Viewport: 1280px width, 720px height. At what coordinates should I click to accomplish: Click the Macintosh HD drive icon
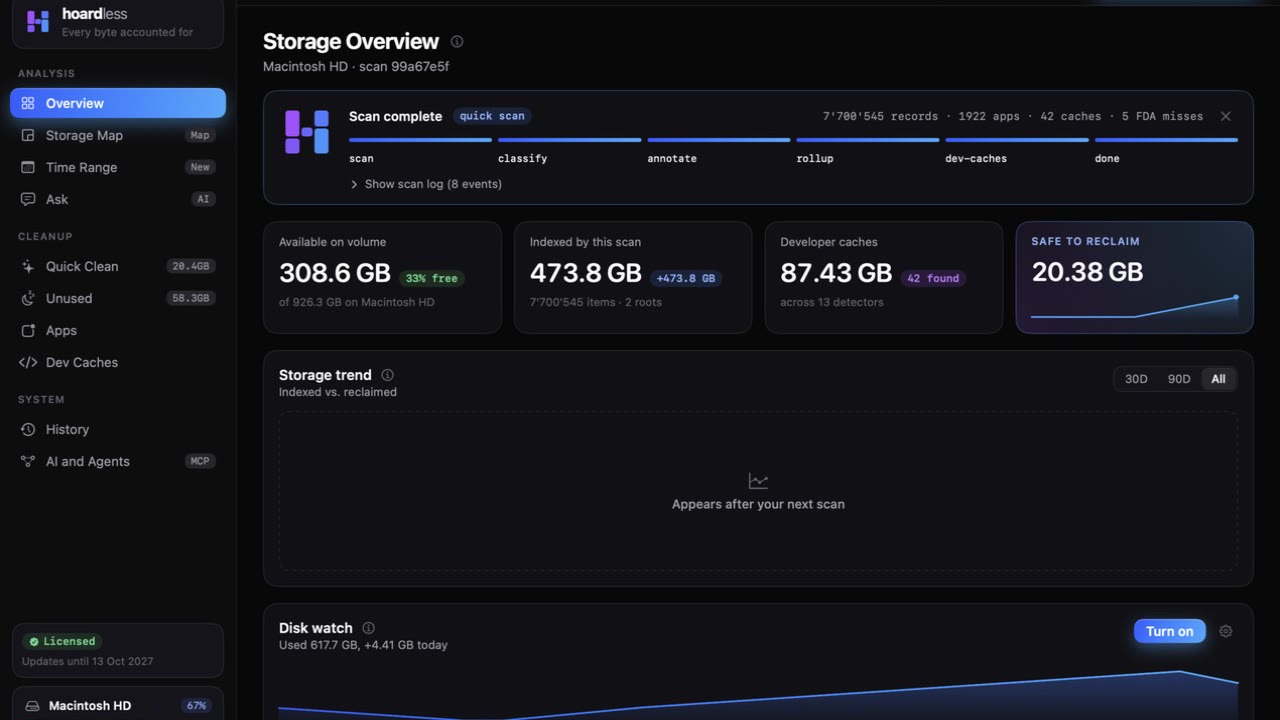coord(32,705)
